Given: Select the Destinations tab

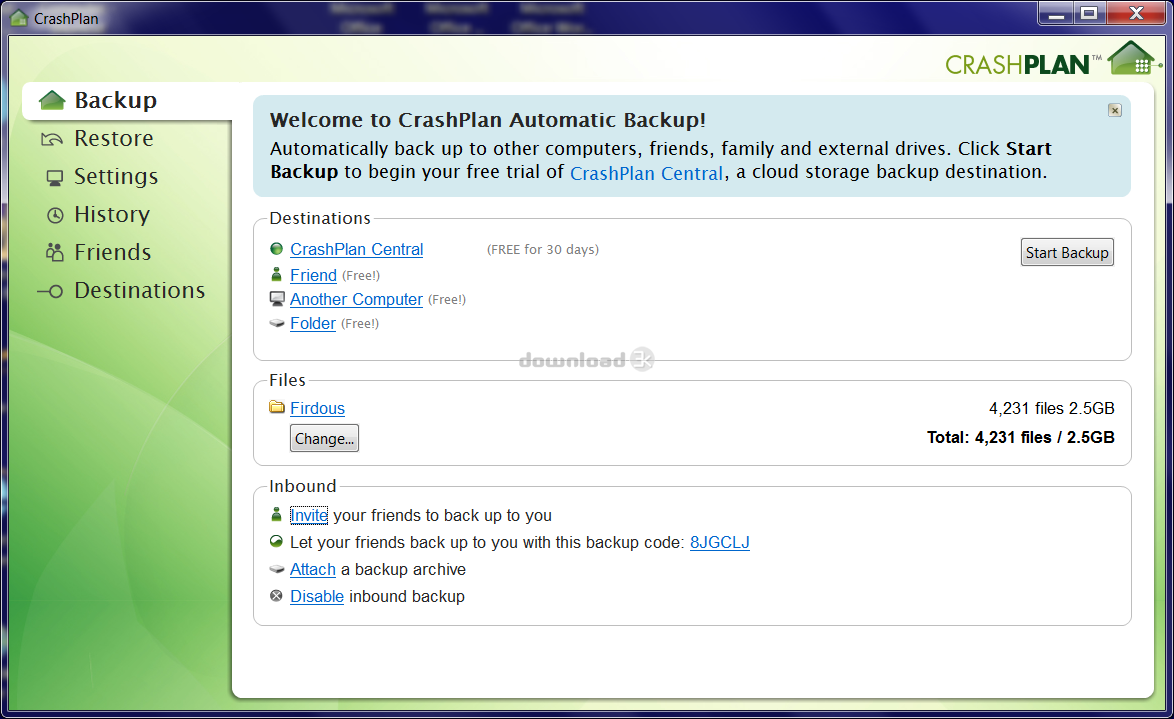Looking at the screenshot, I should [139, 291].
